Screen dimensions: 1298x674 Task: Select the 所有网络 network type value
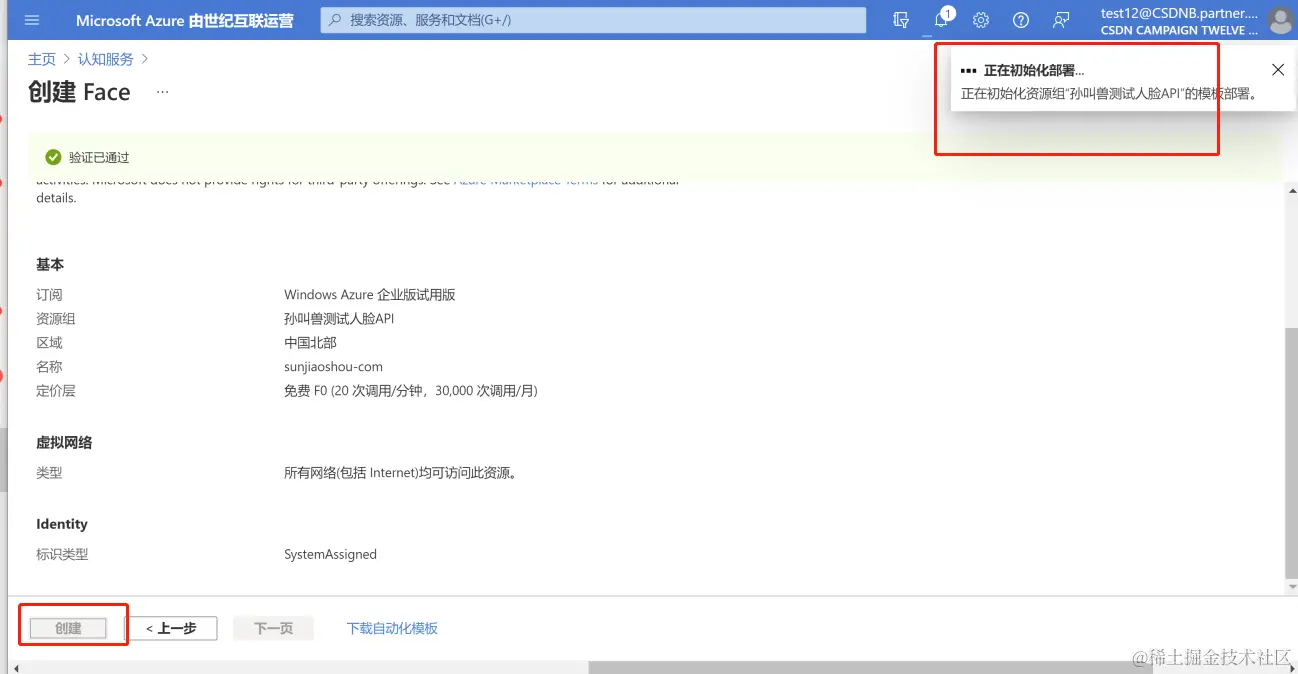(x=402, y=473)
